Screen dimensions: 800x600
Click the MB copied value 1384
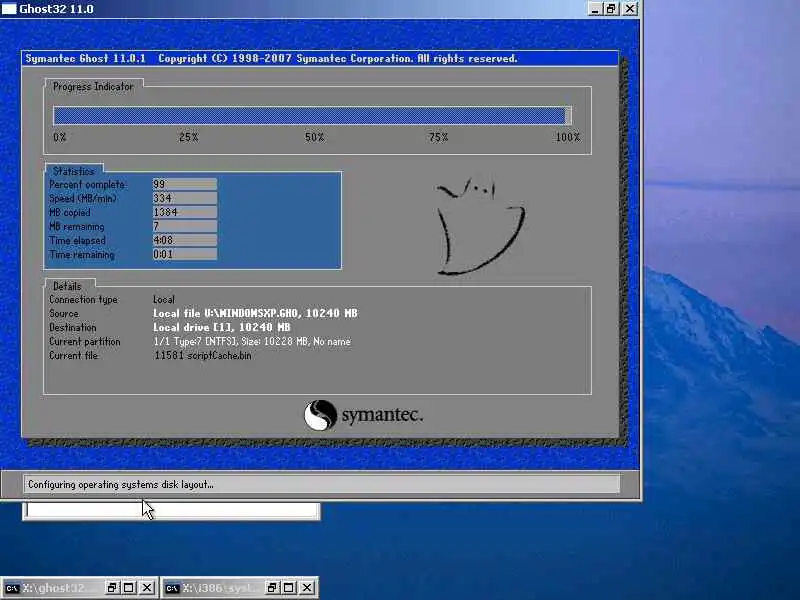pyautogui.click(x=185, y=212)
